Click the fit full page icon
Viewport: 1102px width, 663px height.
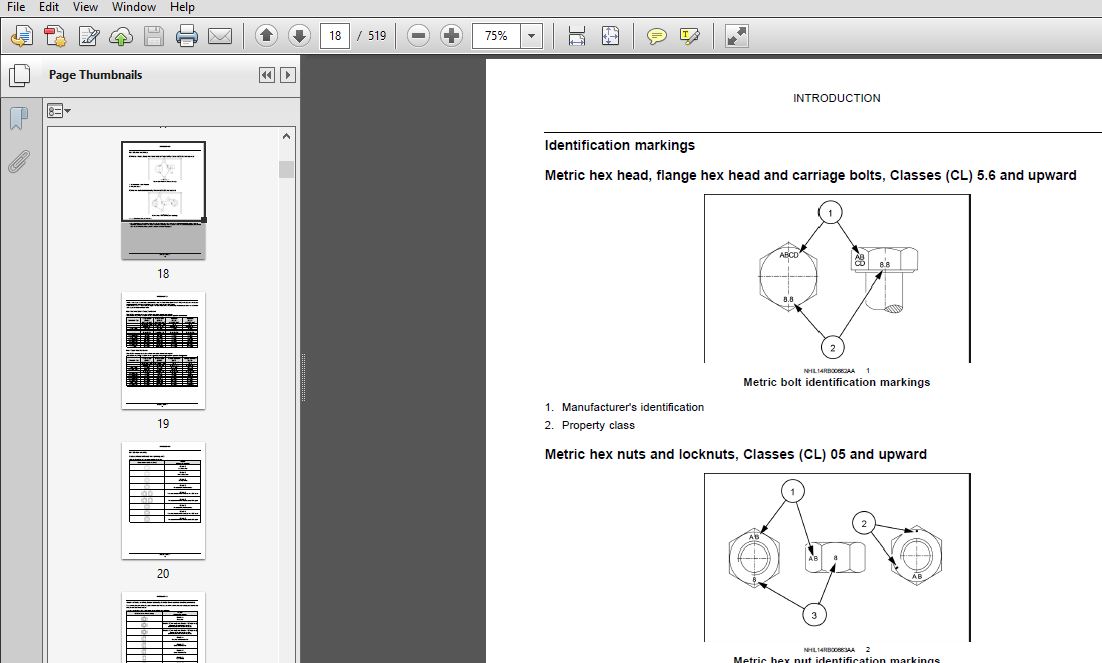coord(611,36)
